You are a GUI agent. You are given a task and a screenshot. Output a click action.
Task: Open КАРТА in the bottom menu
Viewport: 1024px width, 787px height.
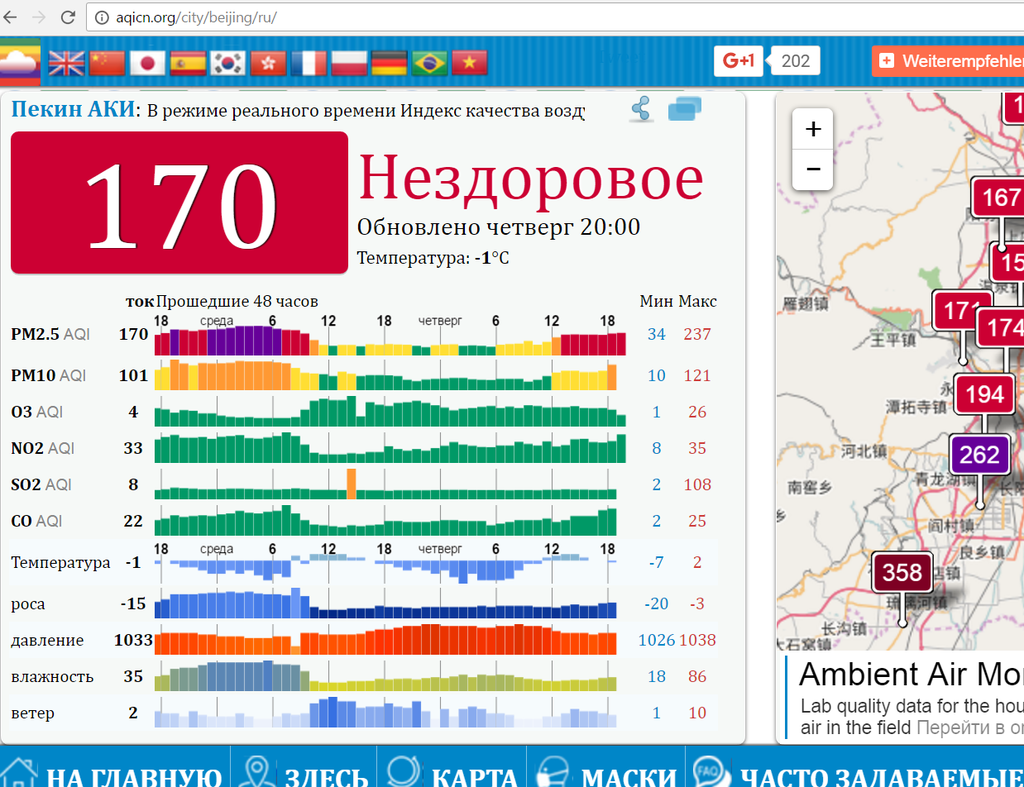pyautogui.click(x=475, y=777)
